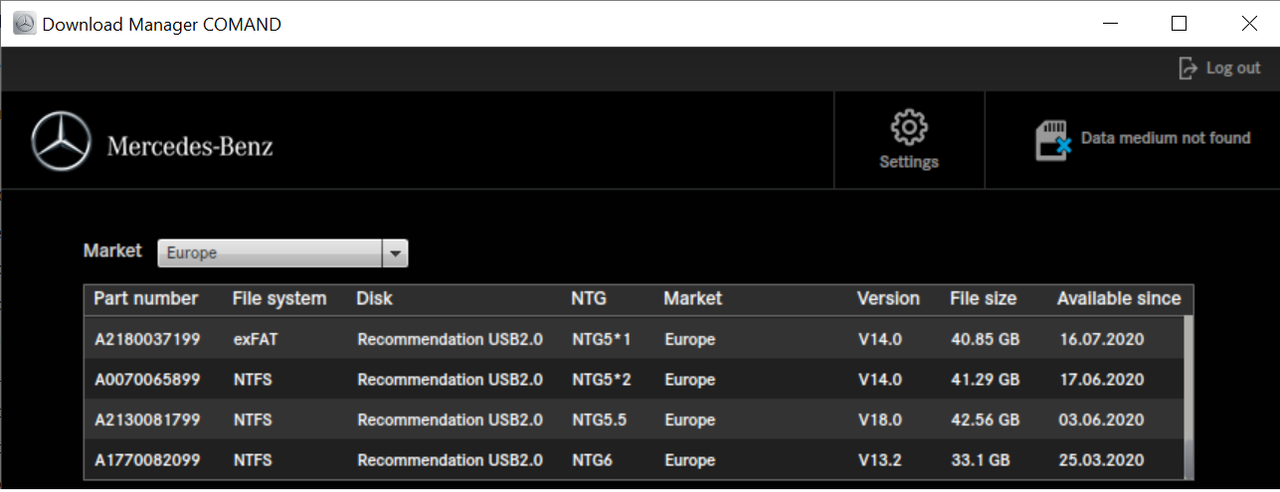Select part number A2180037199
The height and width of the screenshot is (492, 1280).
pos(147,339)
